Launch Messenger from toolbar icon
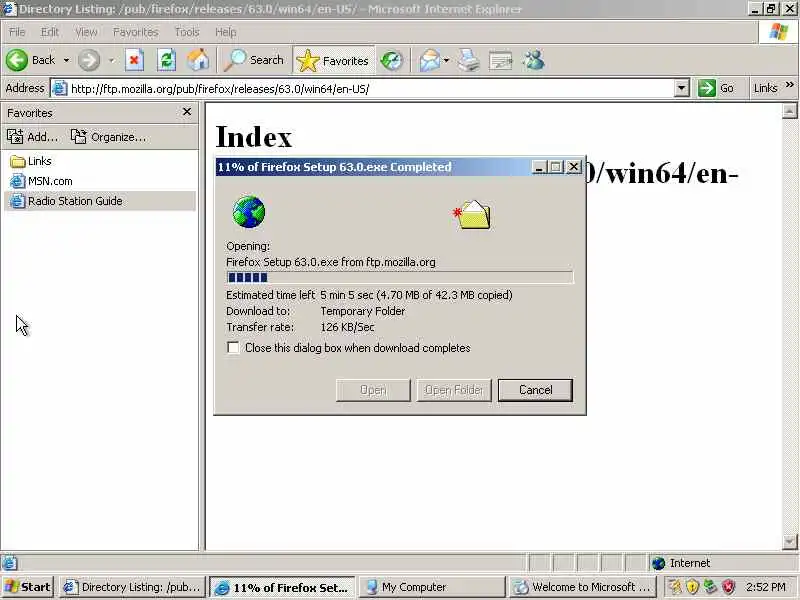The height and width of the screenshot is (600, 800). tap(534, 61)
